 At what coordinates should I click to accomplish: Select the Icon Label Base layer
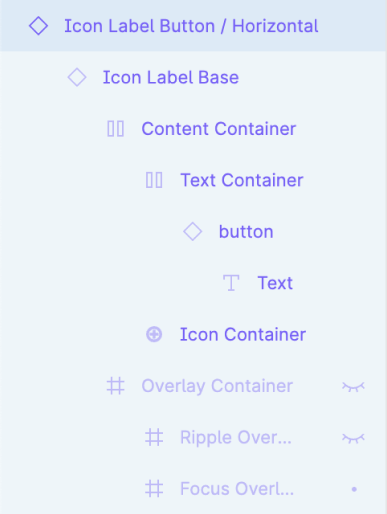[171, 77]
